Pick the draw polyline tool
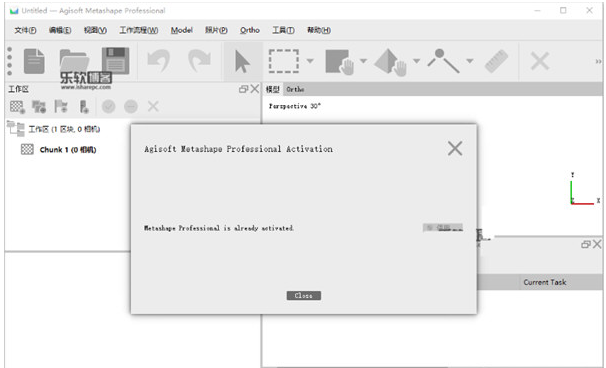 click(444, 61)
